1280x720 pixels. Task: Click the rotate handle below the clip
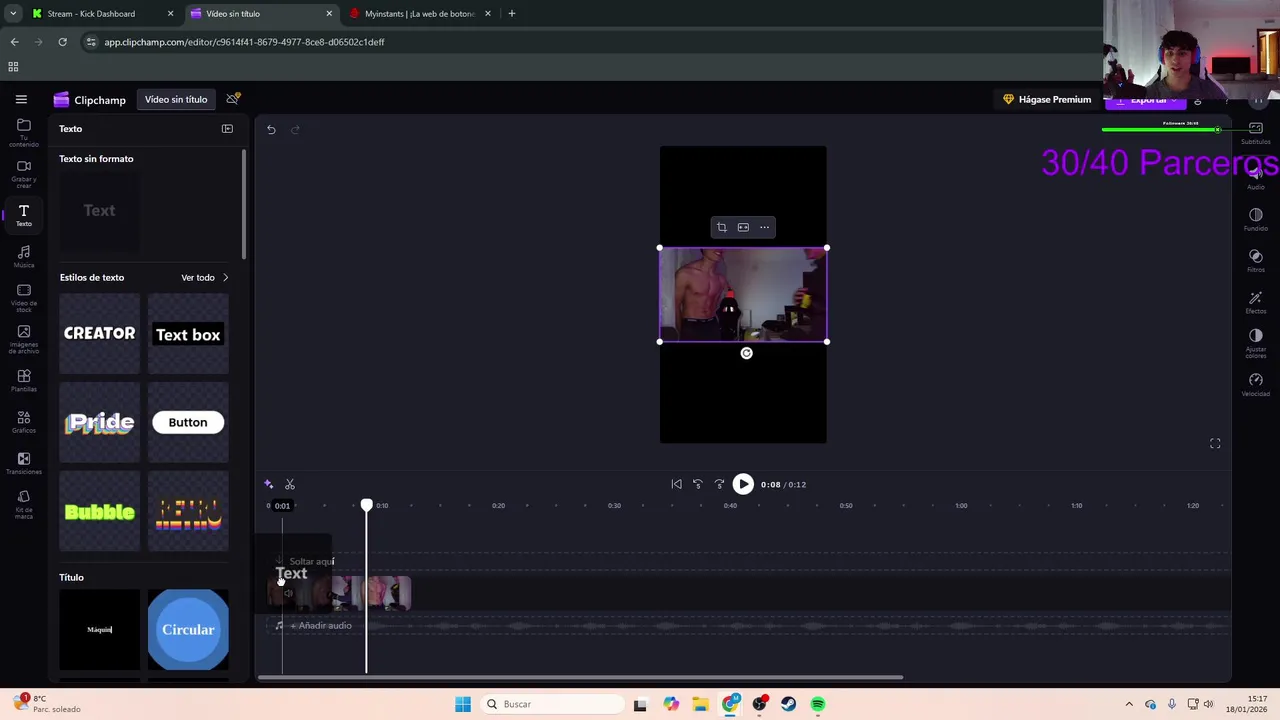tap(746, 353)
